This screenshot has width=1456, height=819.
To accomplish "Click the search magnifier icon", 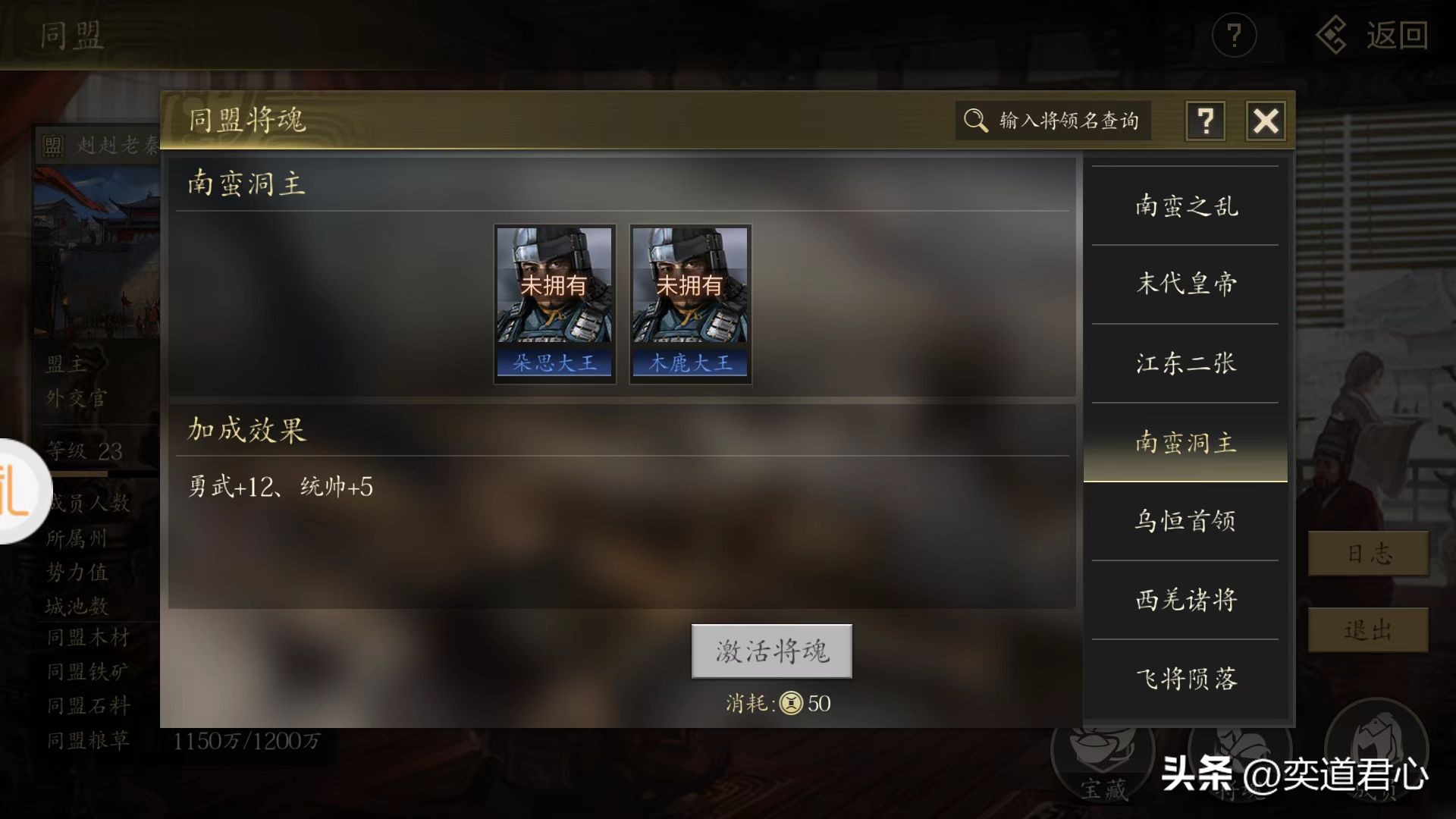I will coord(975,121).
